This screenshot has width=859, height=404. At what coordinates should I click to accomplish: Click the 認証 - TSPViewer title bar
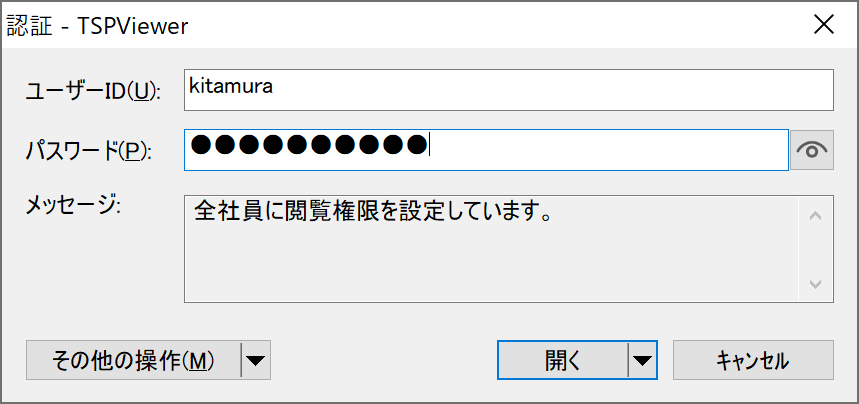pyautogui.click(x=400, y=25)
